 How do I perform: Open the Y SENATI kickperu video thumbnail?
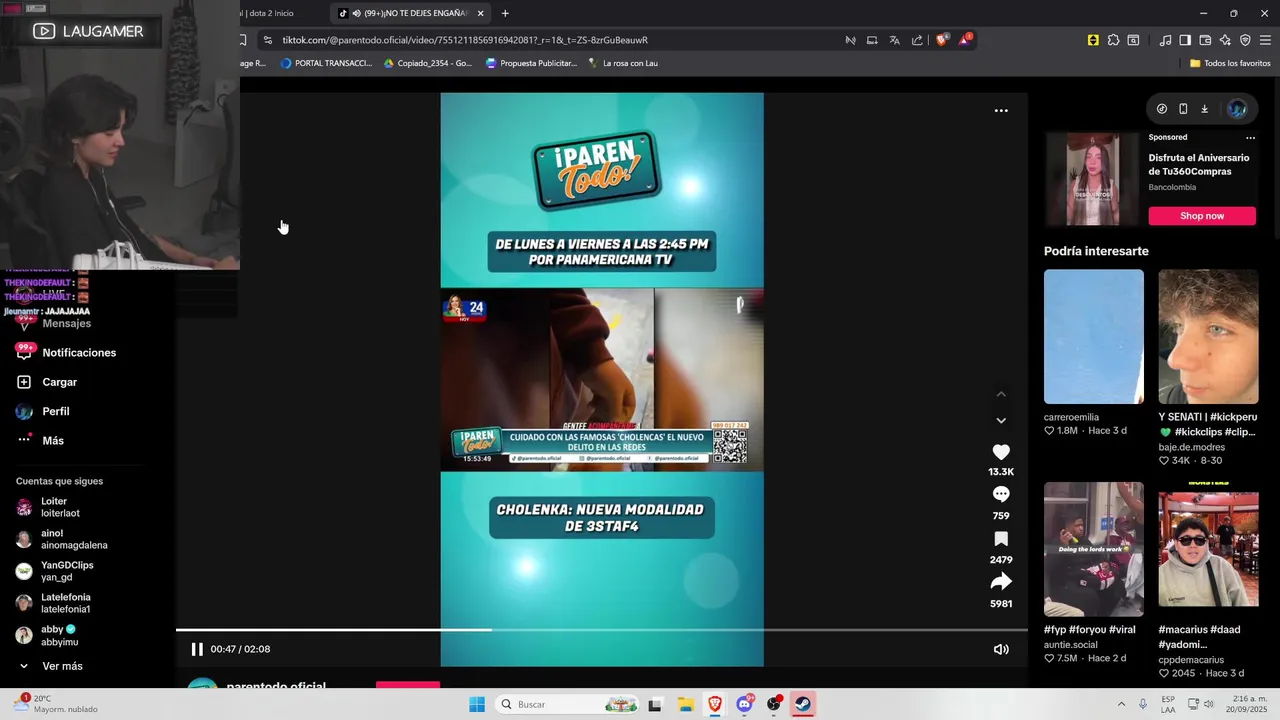(1208, 336)
